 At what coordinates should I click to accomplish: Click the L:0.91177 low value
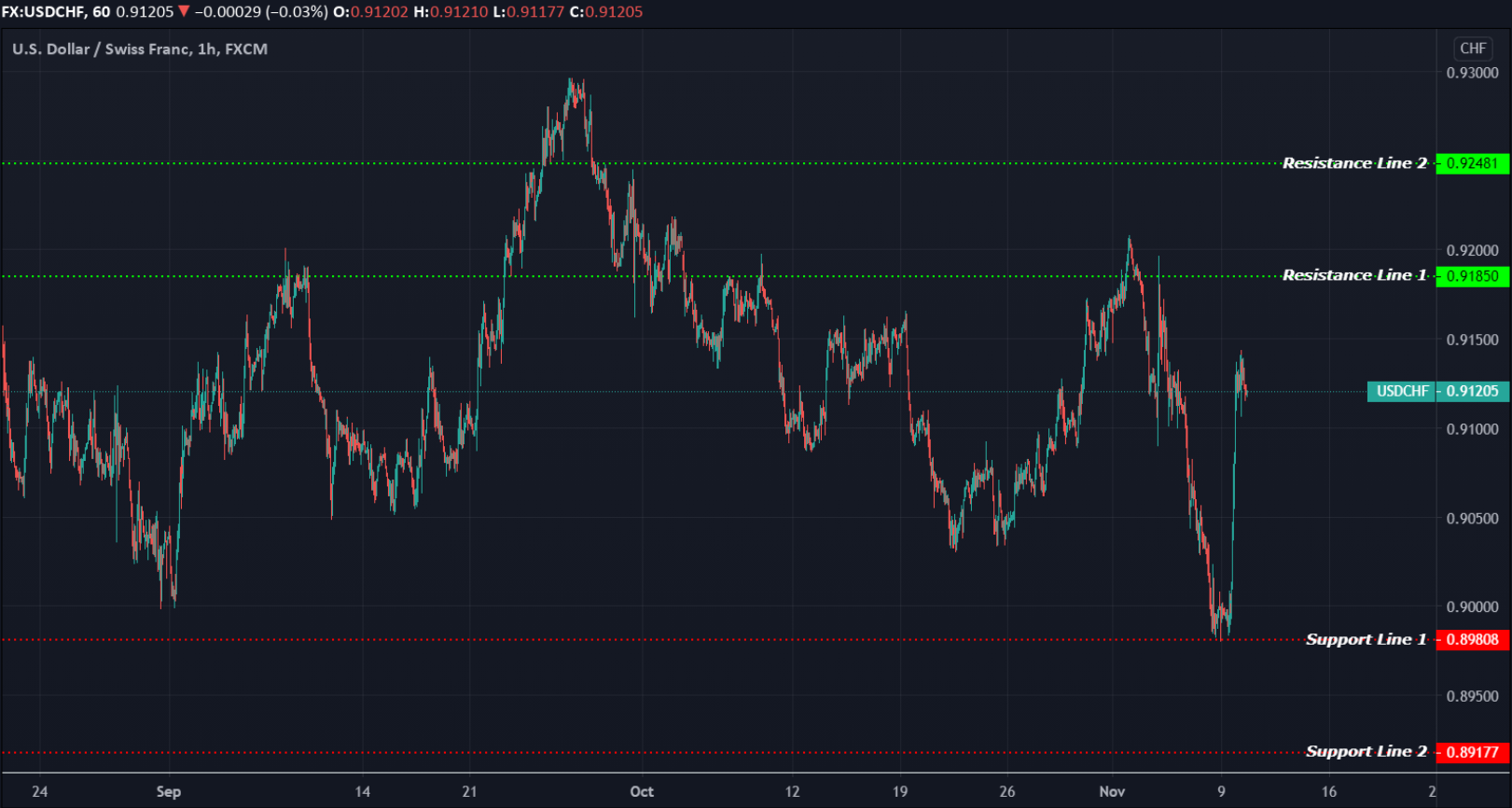529,12
